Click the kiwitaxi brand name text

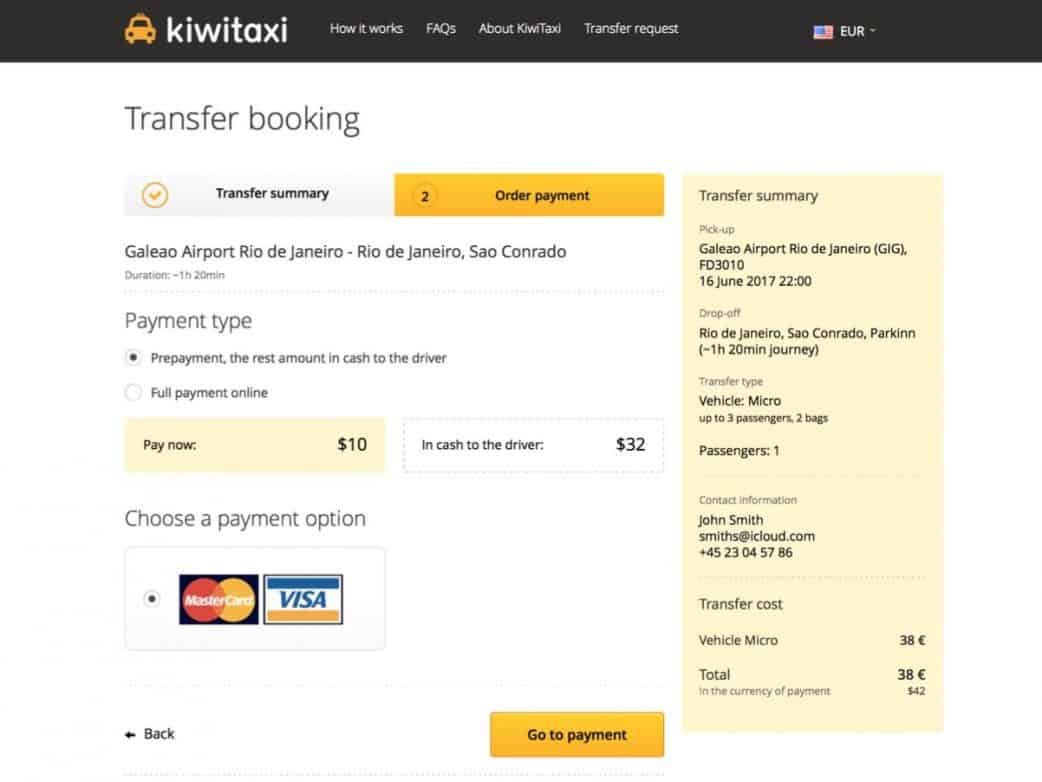click(226, 30)
